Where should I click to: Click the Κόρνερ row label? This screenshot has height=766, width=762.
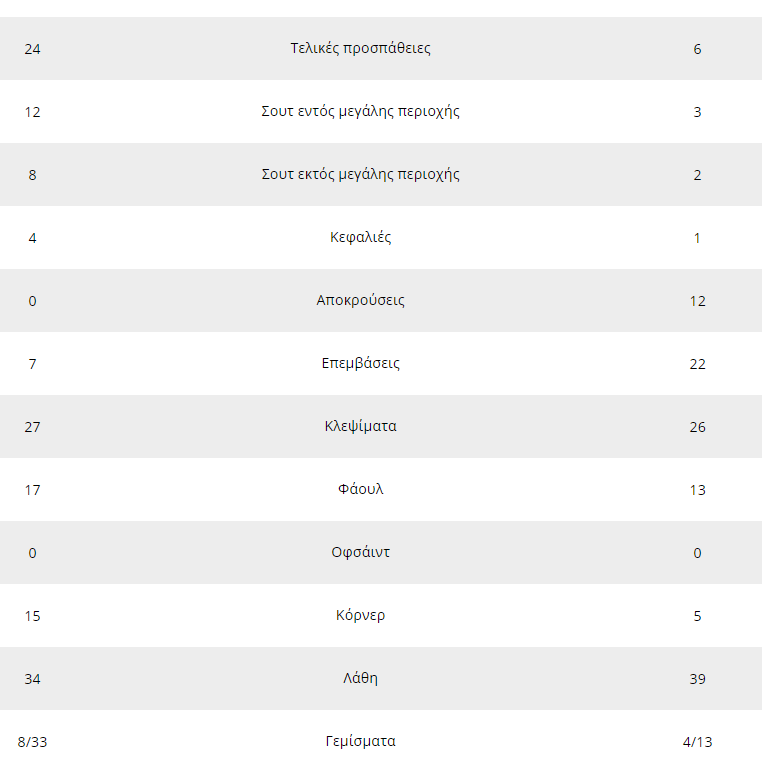[x=360, y=616]
